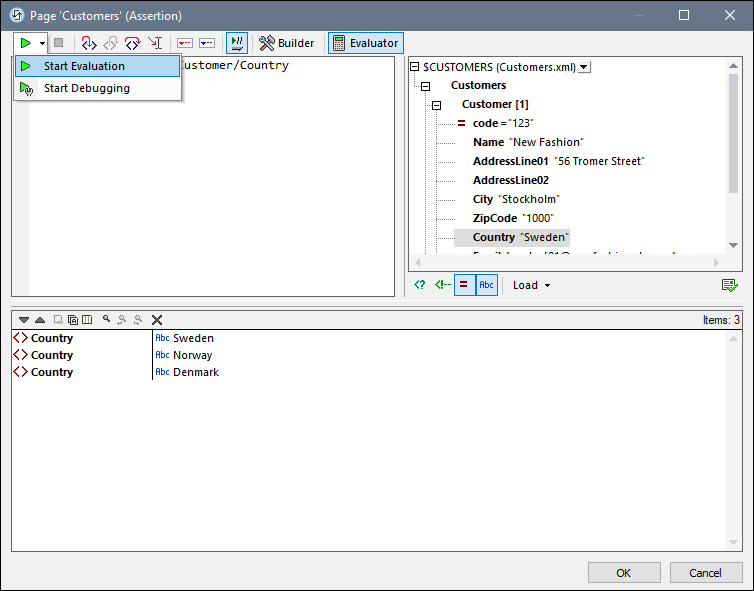Click the next result down-arrow icon
754x591 pixels.
pos(24,320)
